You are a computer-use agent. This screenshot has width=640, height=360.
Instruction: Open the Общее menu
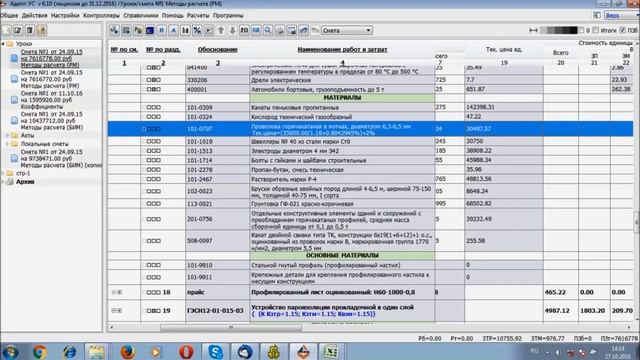click(9, 16)
